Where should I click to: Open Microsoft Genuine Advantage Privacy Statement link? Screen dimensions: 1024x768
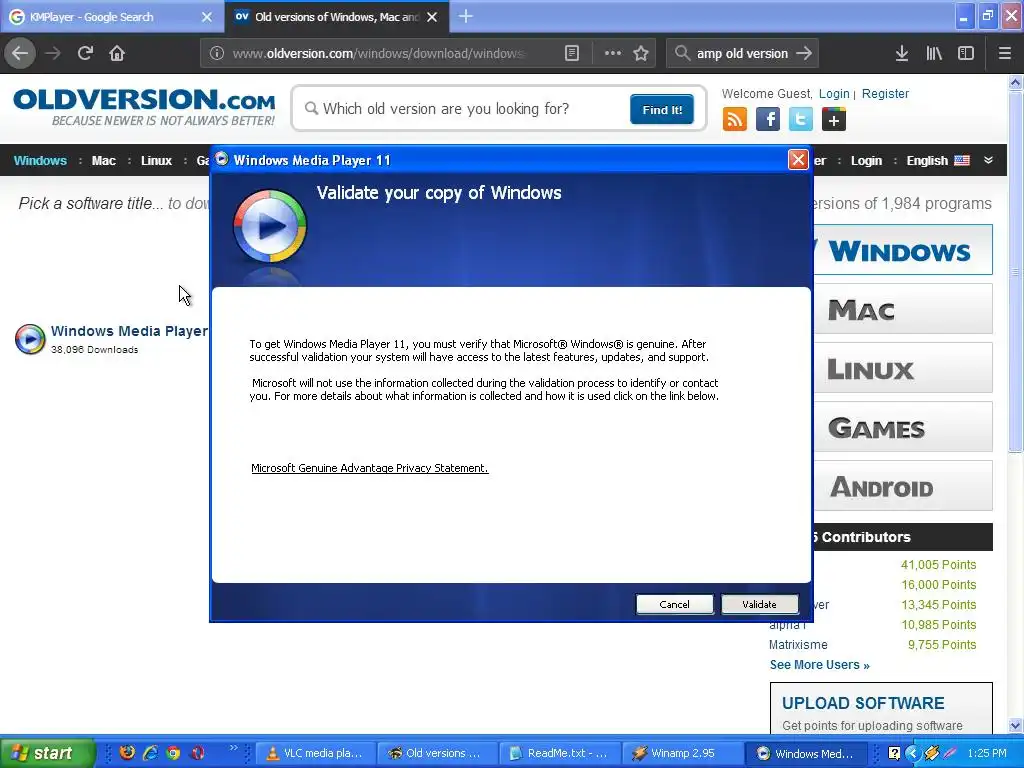tap(370, 468)
